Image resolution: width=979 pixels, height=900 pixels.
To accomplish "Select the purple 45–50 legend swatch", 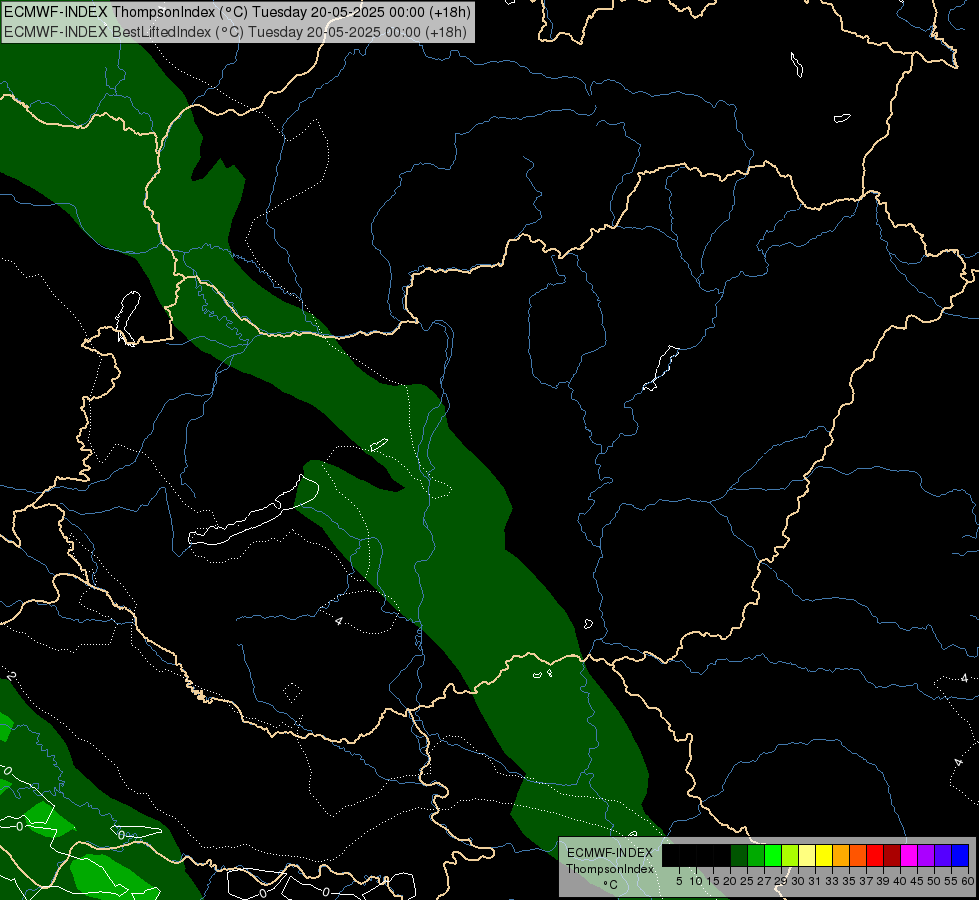I will [x=926, y=855].
